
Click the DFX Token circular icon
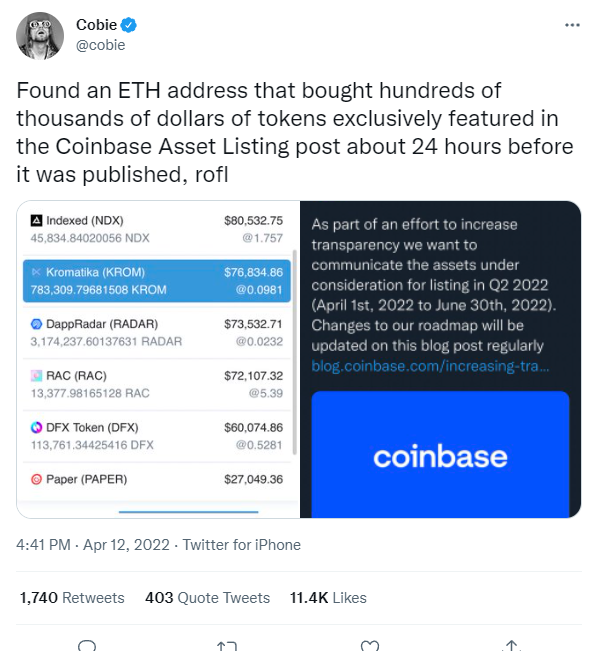[x=37, y=427]
